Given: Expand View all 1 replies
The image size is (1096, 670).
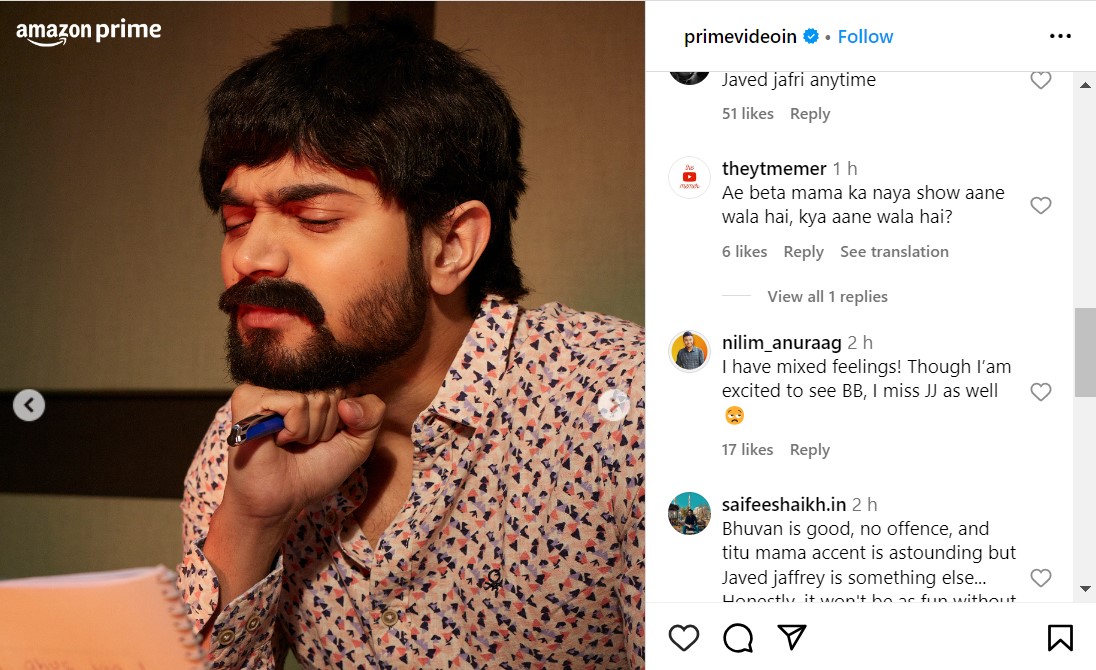Looking at the screenshot, I should (x=827, y=297).
